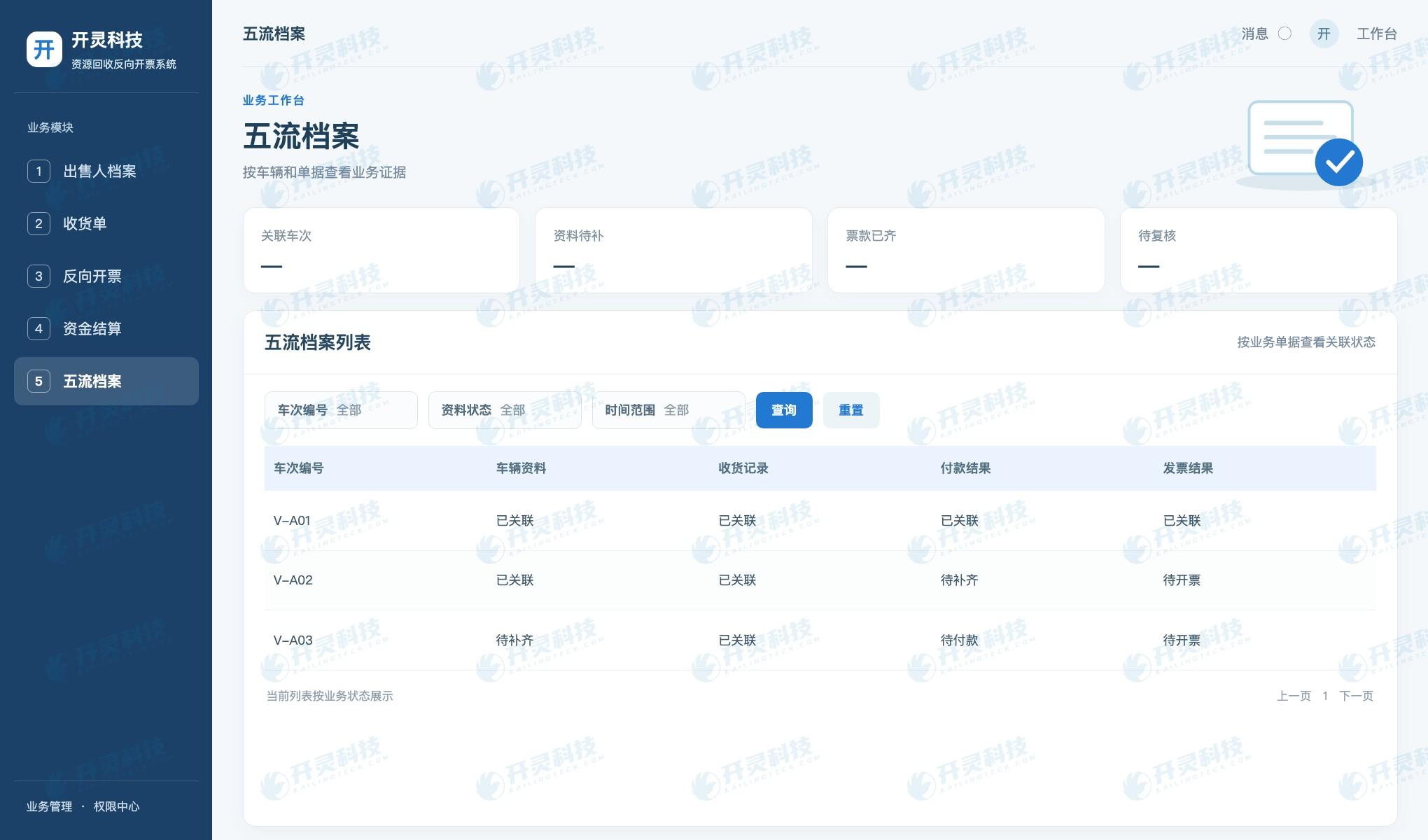Click the 按业务单据查看关联状态 hint text
The image size is (1428, 840).
[x=1306, y=342]
